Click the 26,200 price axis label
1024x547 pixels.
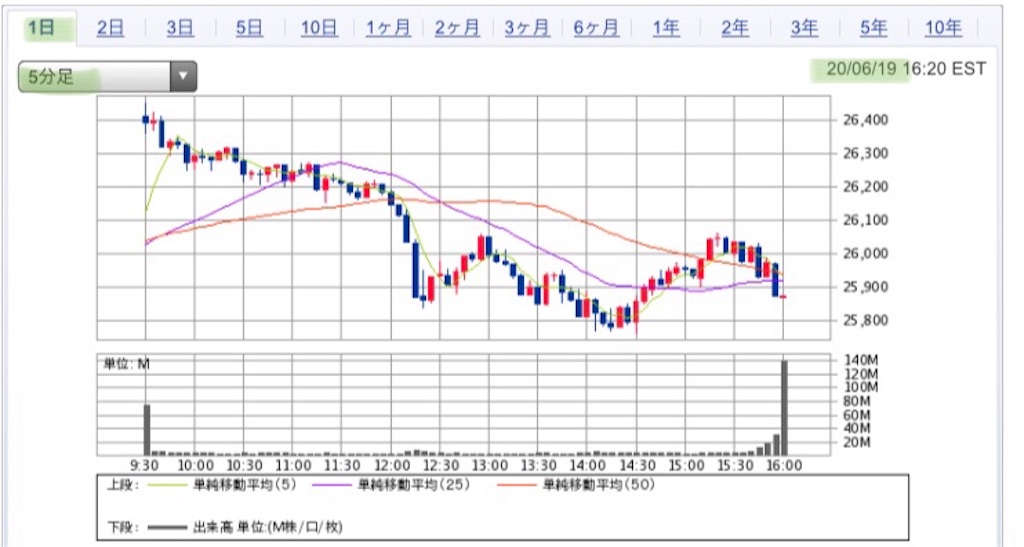pyautogui.click(x=865, y=187)
